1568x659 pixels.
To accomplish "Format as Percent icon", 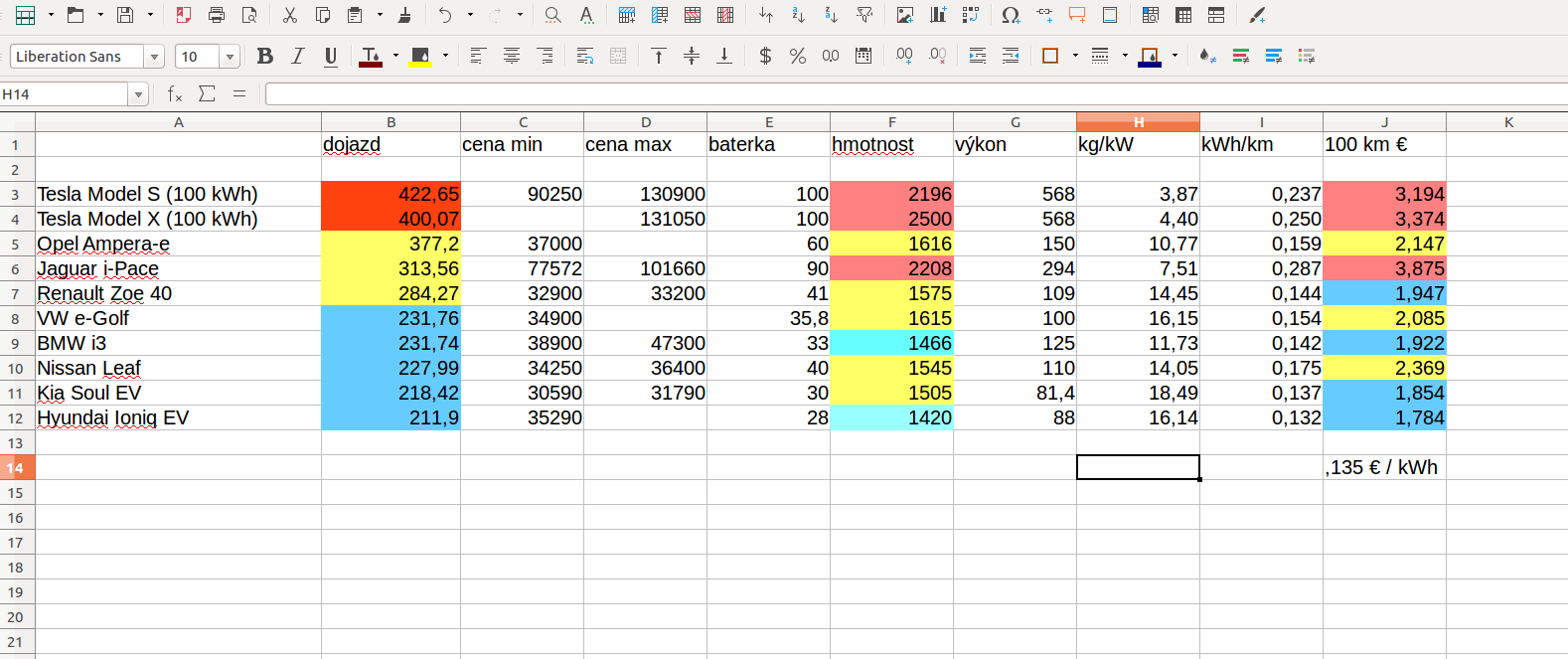I will (x=798, y=56).
